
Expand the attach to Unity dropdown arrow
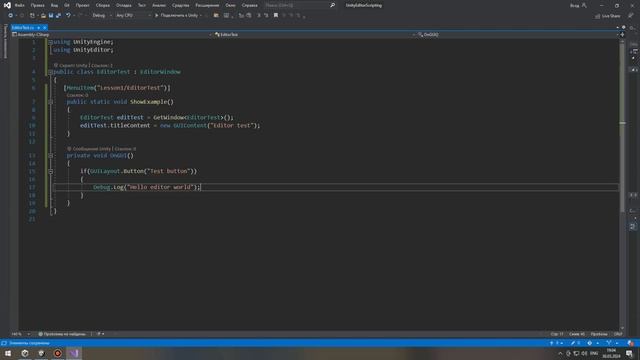pos(201,16)
